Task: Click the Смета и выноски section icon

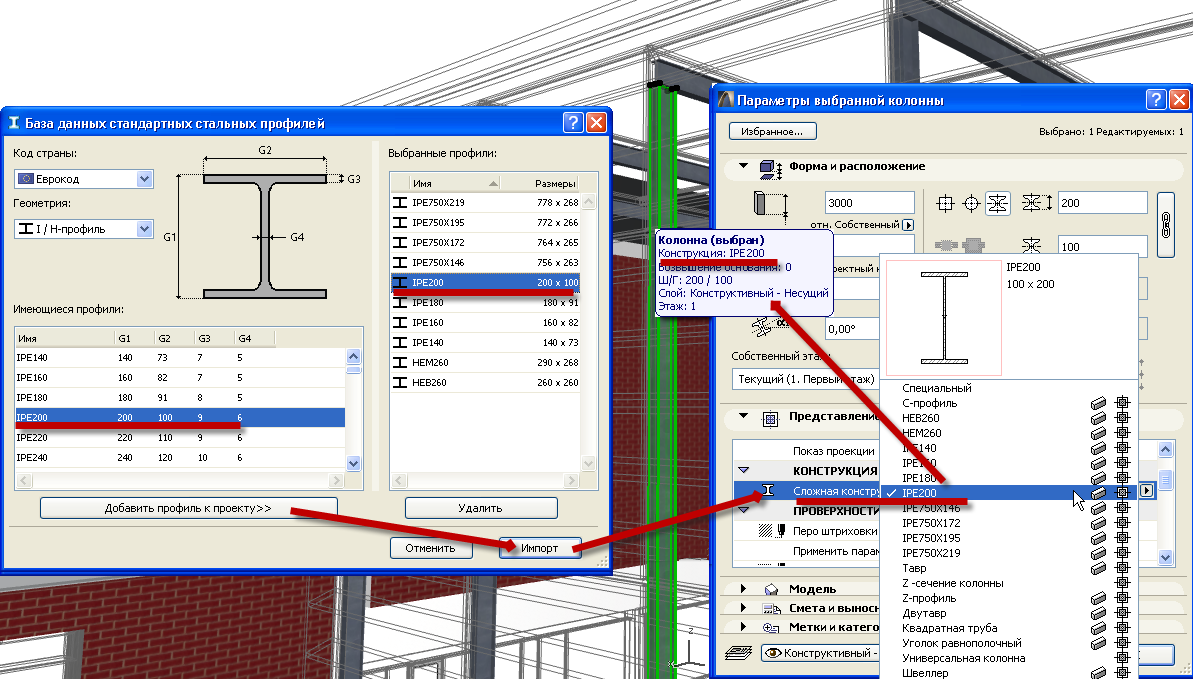Action: pyautogui.click(x=771, y=608)
